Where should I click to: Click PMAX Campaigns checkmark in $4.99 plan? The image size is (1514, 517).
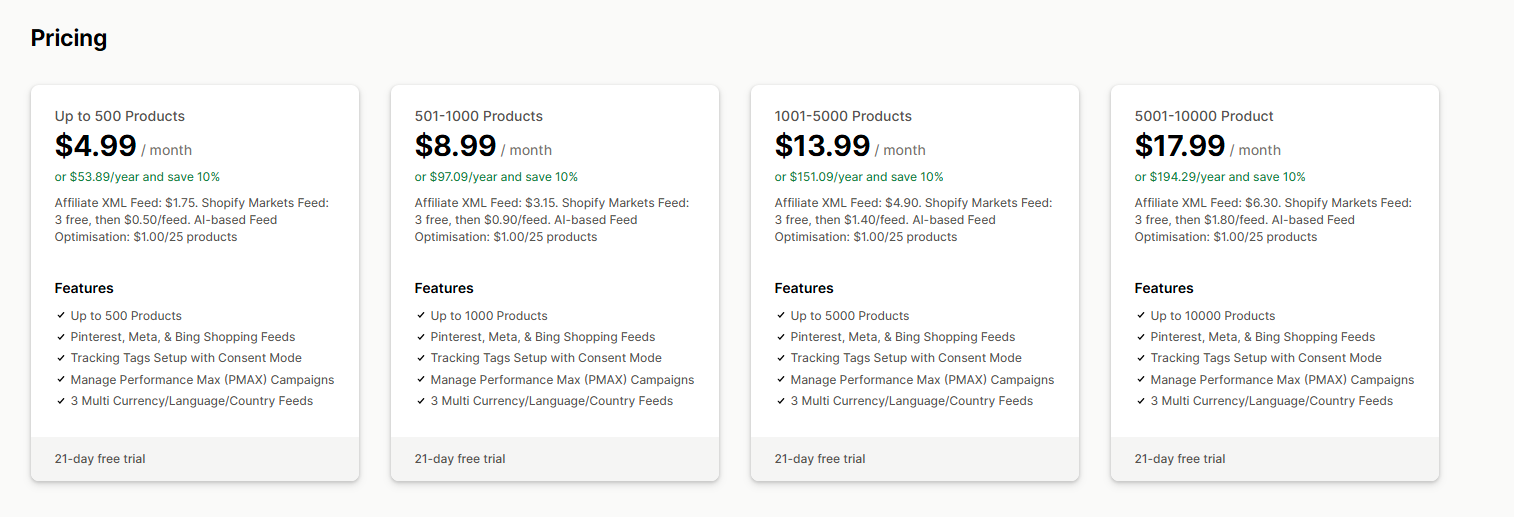(61, 380)
